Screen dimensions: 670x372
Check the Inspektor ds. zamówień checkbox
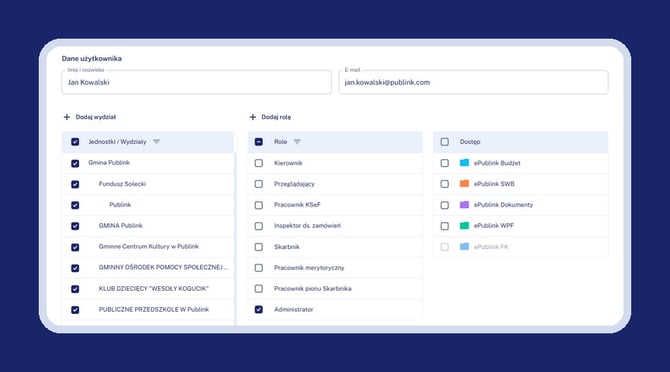(259, 226)
